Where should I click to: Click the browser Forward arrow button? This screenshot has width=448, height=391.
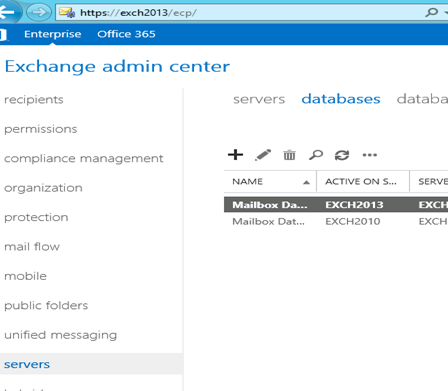[39, 13]
